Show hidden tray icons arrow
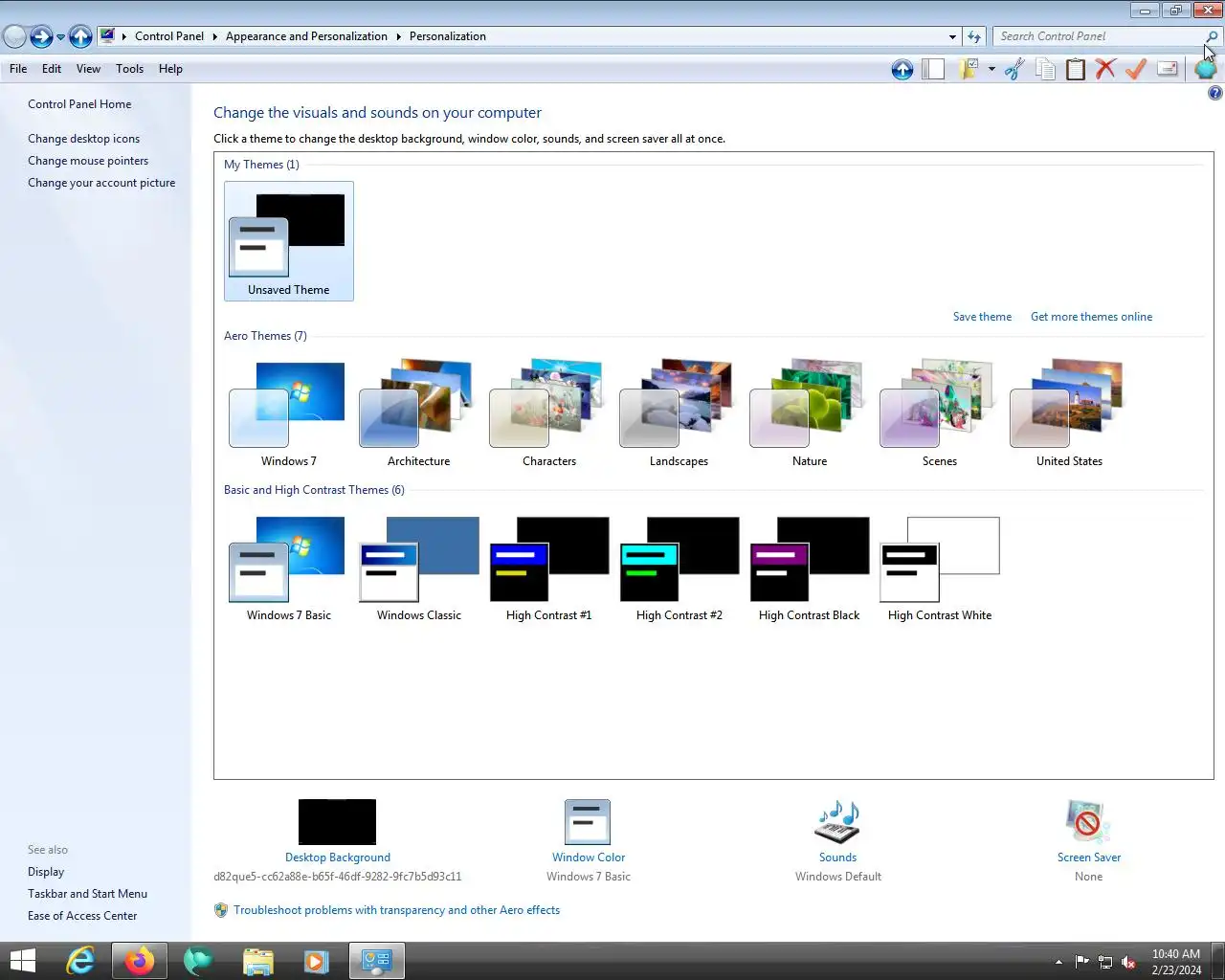Image resolution: width=1225 pixels, height=980 pixels. coord(1058,962)
